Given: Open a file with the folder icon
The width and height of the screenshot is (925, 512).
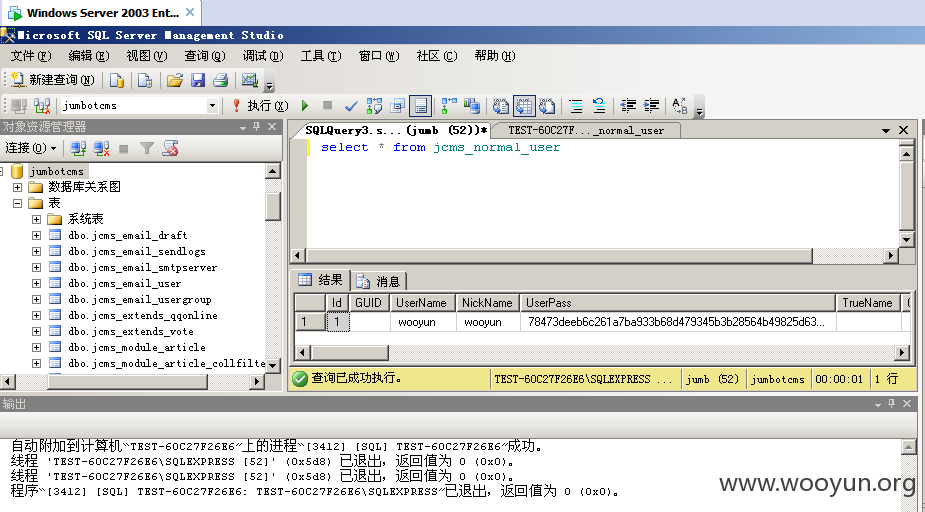Looking at the screenshot, I should 175,80.
